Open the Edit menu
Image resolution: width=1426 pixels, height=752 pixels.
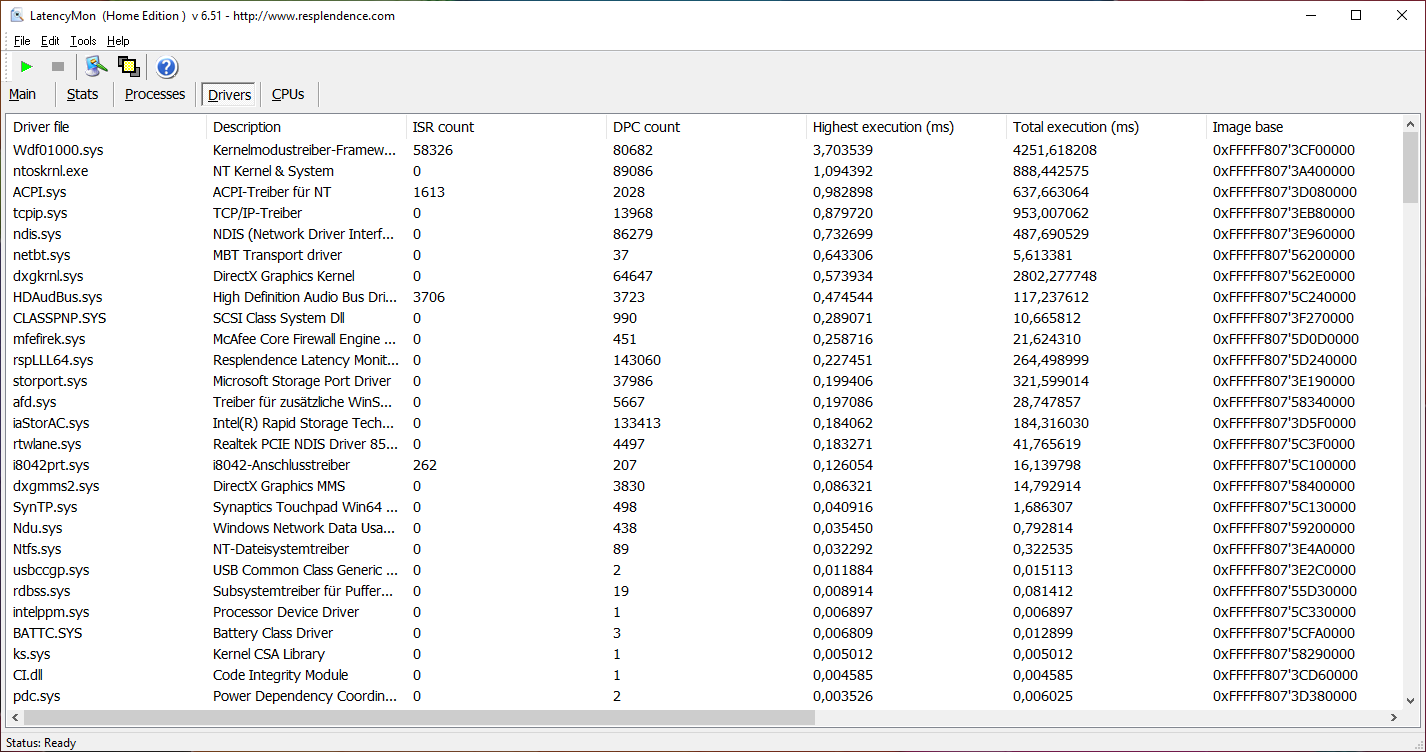(50, 41)
